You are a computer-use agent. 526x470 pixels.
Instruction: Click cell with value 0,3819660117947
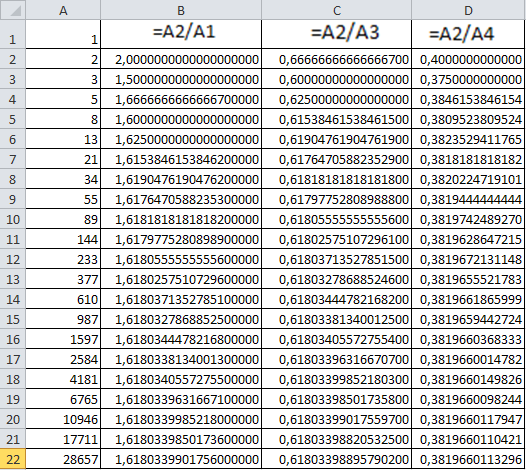468,419
